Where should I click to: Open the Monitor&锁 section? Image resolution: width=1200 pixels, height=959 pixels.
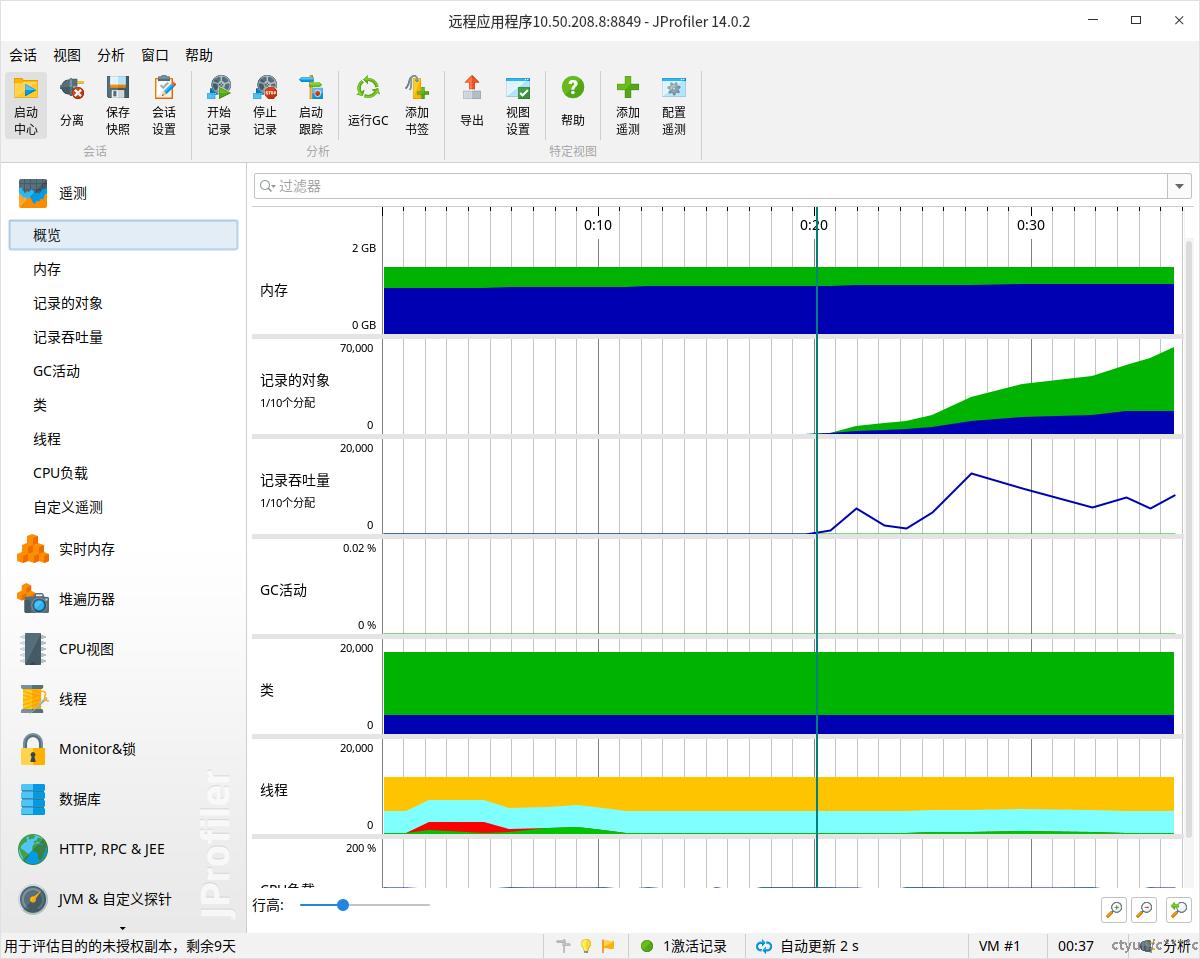(x=123, y=749)
